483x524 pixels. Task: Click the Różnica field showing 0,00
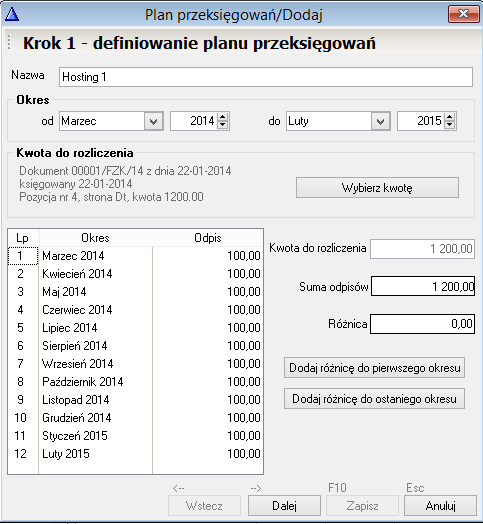[422, 324]
